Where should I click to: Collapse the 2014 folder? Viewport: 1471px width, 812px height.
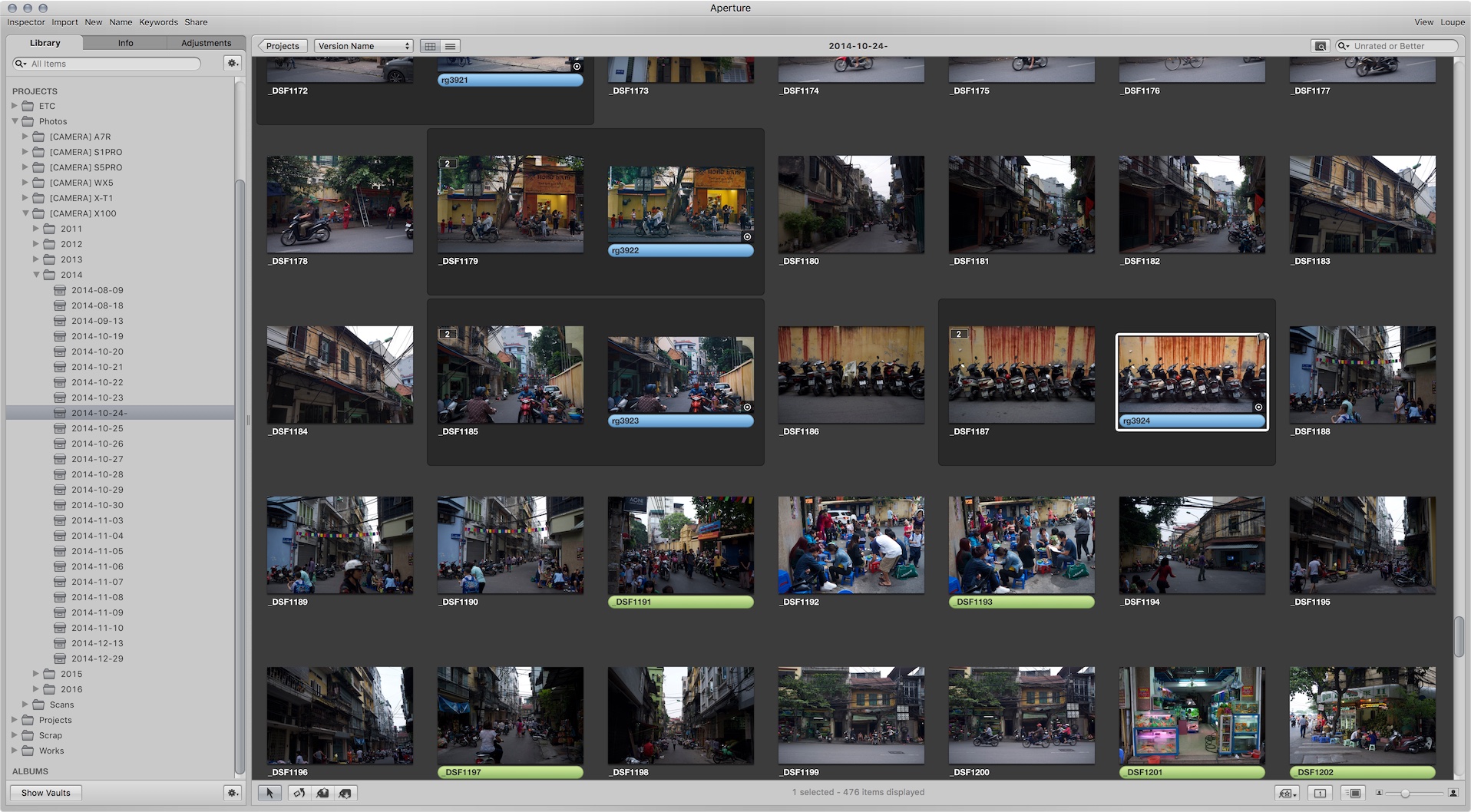click(x=36, y=275)
